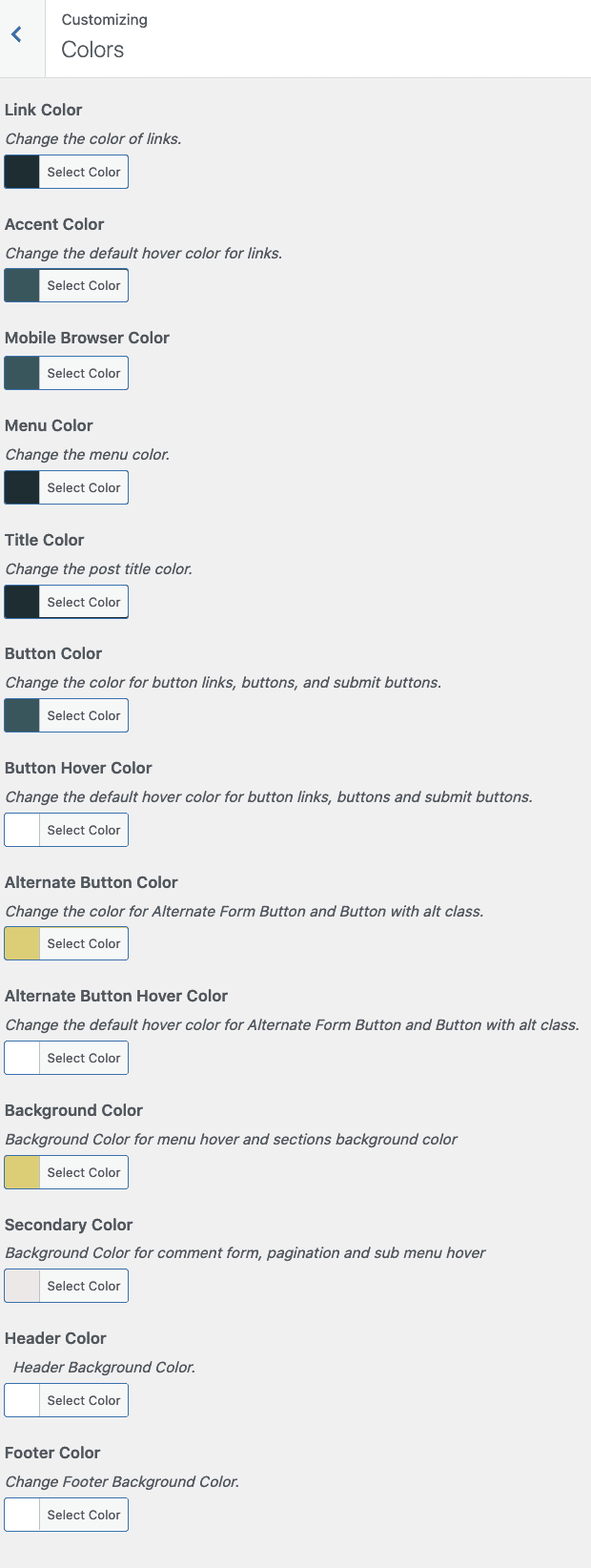Open the Menu Color selector
Image resolution: width=591 pixels, height=1568 pixels.
tap(83, 486)
